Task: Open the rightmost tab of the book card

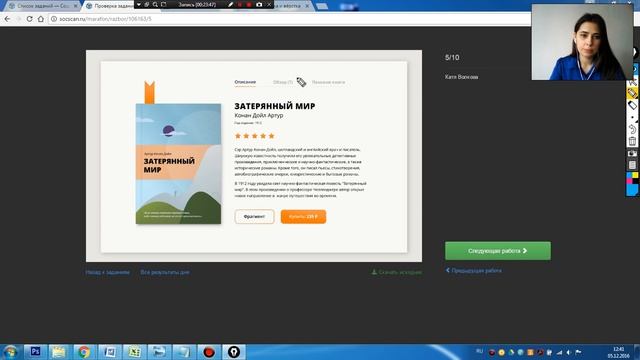Action: click(328, 82)
